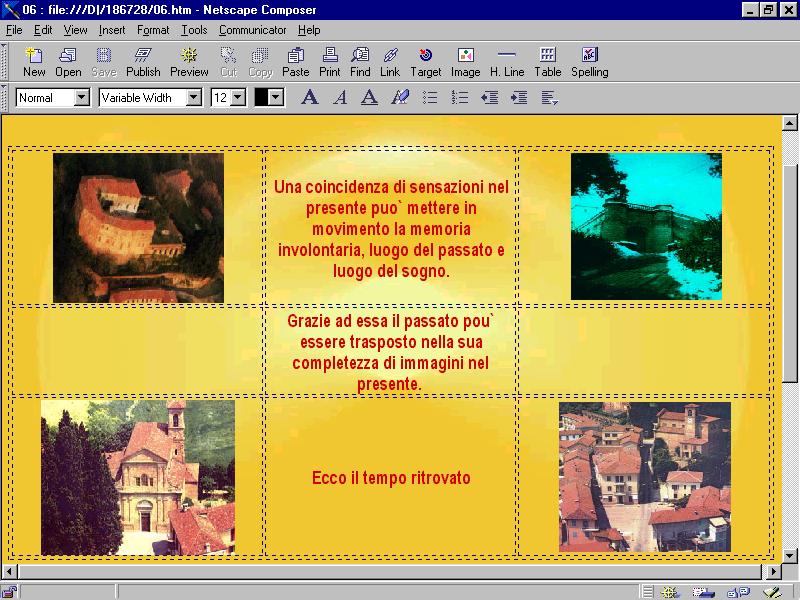This screenshot has width=800, height=600.
Task: Click the Save toolbar icon
Action: point(104,62)
